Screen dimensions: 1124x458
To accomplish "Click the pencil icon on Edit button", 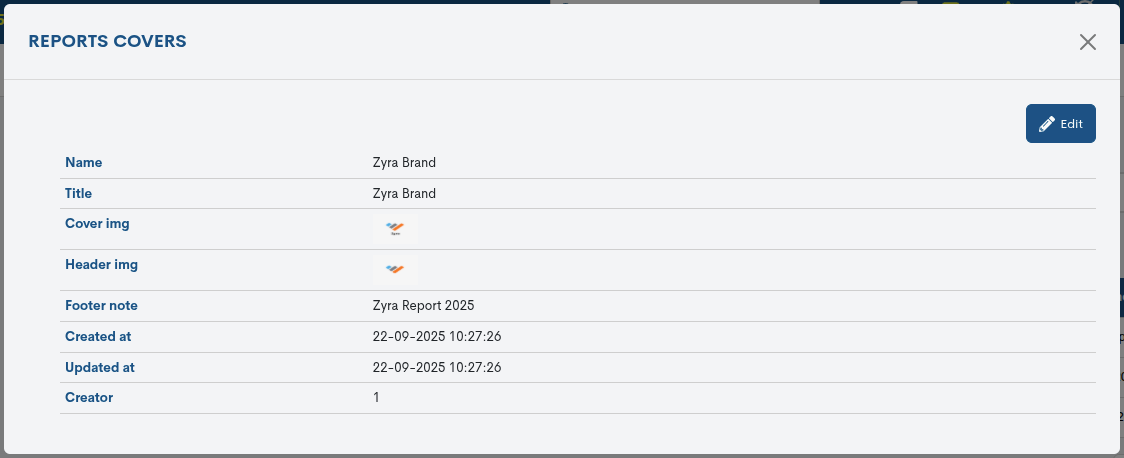I will pos(1047,124).
